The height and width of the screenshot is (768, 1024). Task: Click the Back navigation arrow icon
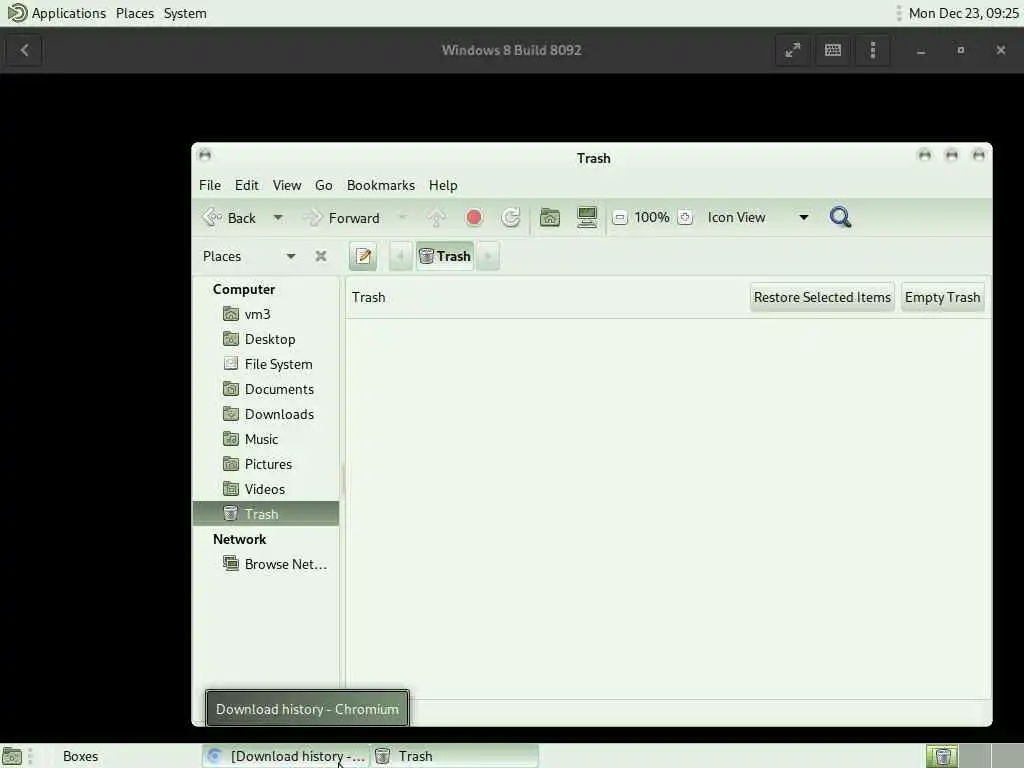pyautogui.click(x=212, y=217)
